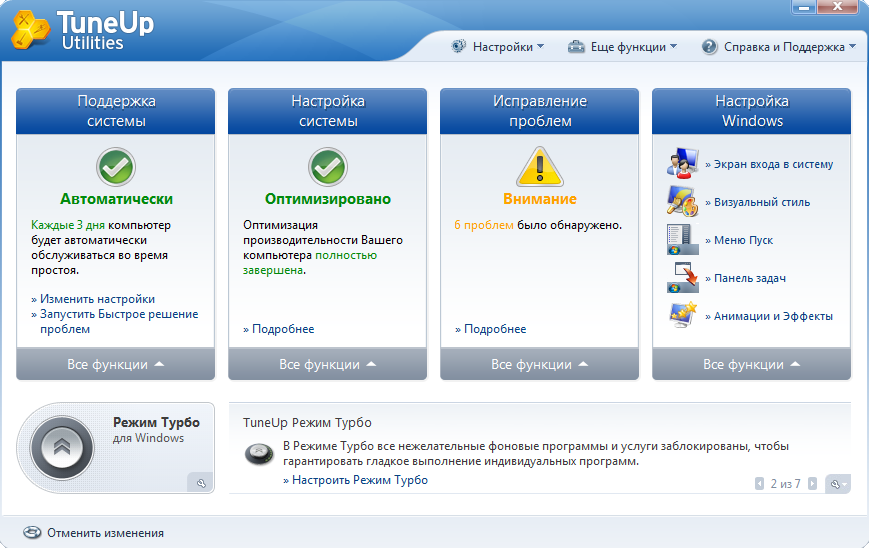This screenshot has height=548, width=869.
Task: Click the Turbo mode device icon in info panel
Action: click(259, 454)
